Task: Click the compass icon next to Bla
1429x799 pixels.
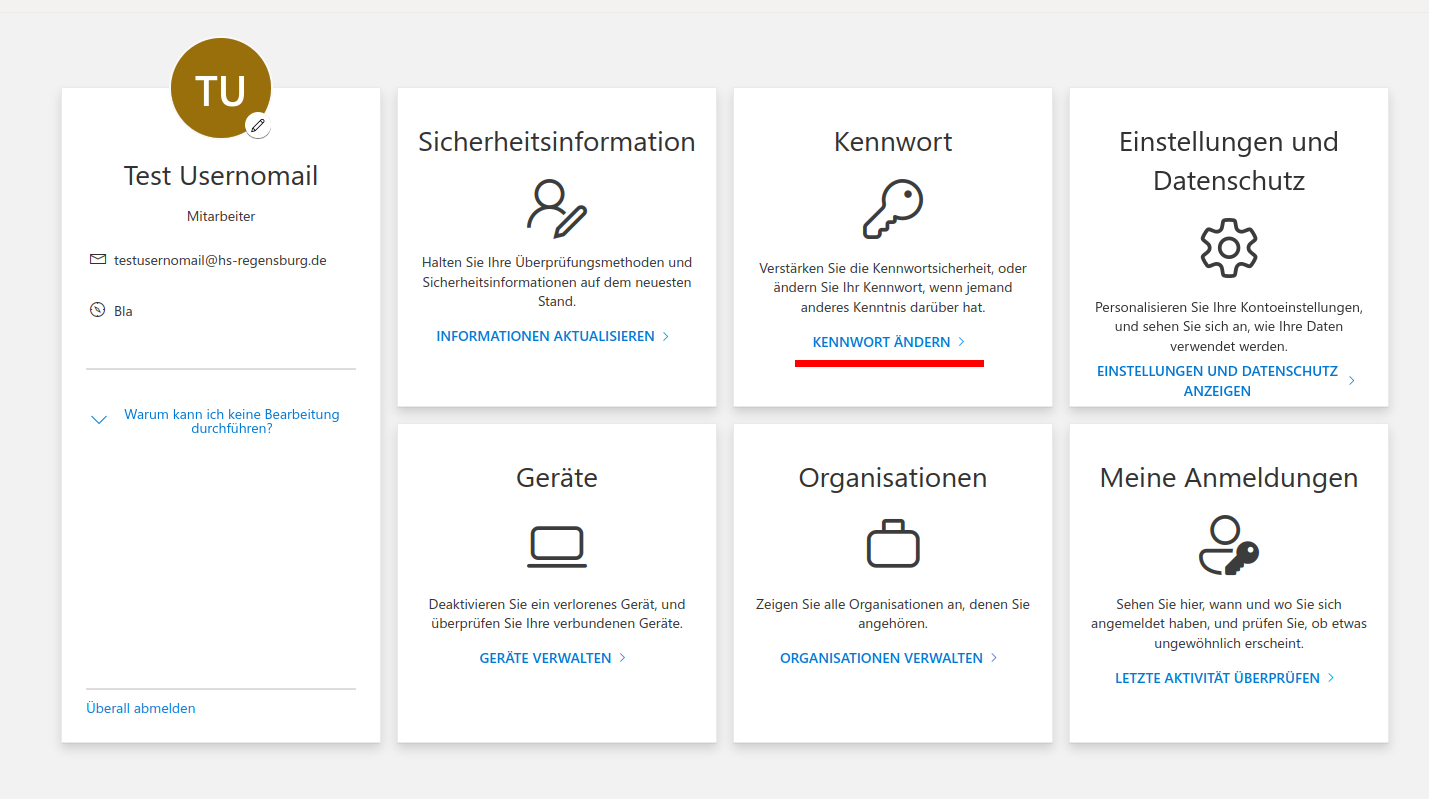Action: tap(97, 310)
